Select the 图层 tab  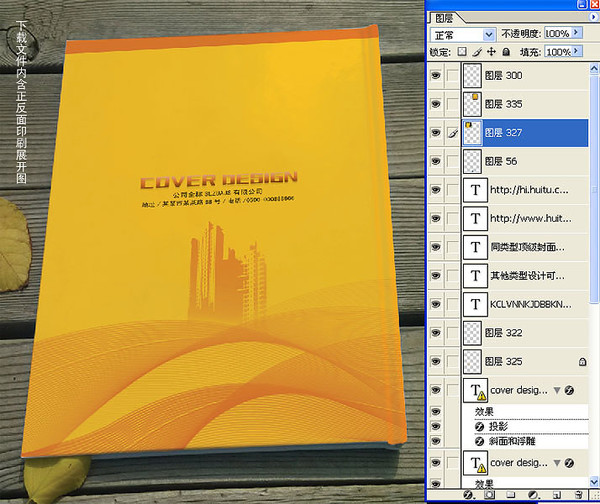click(444, 18)
